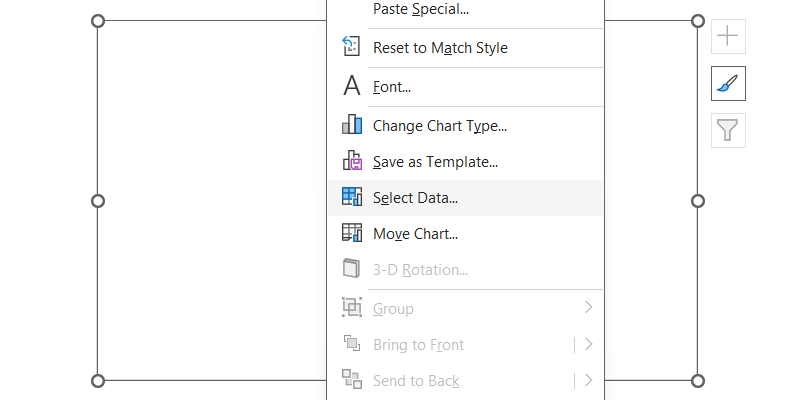The height and width of the screenshot is (400, 800).
Task: Click the Chart Elements plus button
Action: [x=728, y=37]
